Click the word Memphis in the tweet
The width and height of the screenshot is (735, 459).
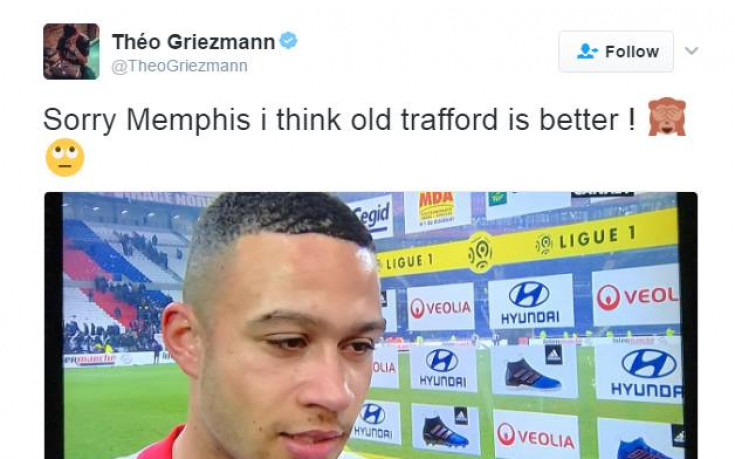coord(188,120)
